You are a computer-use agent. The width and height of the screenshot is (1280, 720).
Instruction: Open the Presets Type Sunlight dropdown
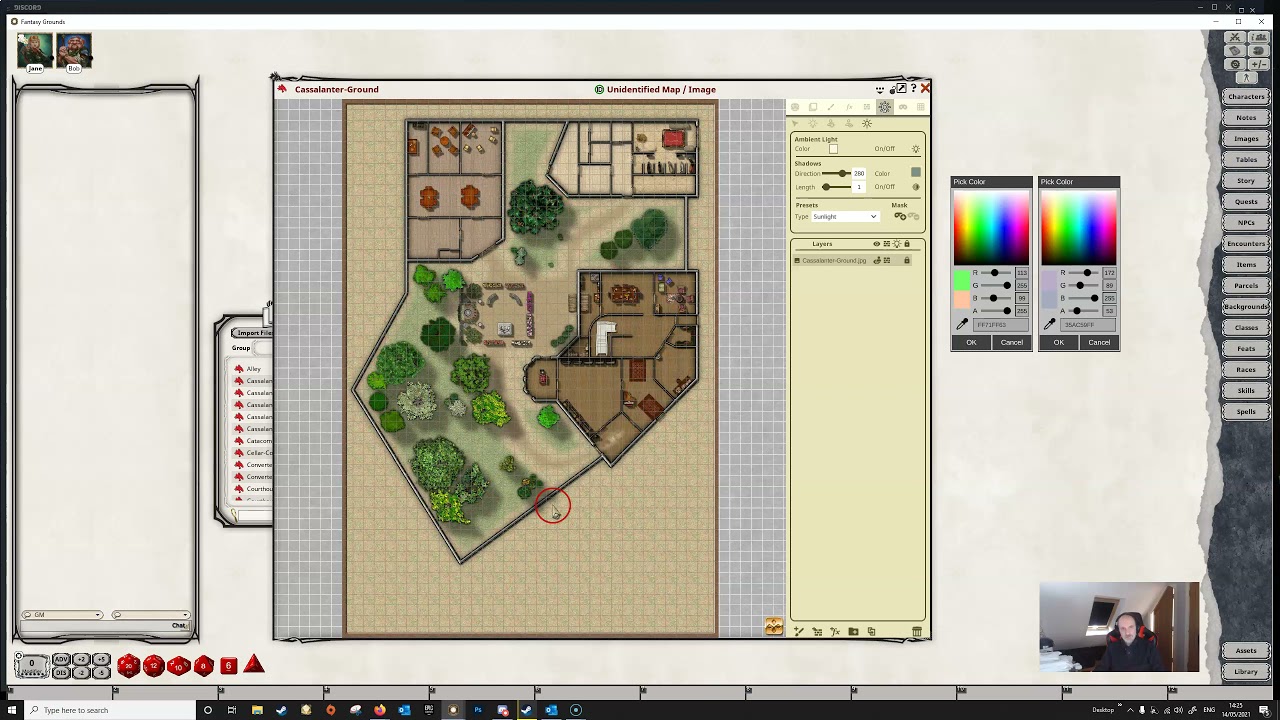pos(845,216)
